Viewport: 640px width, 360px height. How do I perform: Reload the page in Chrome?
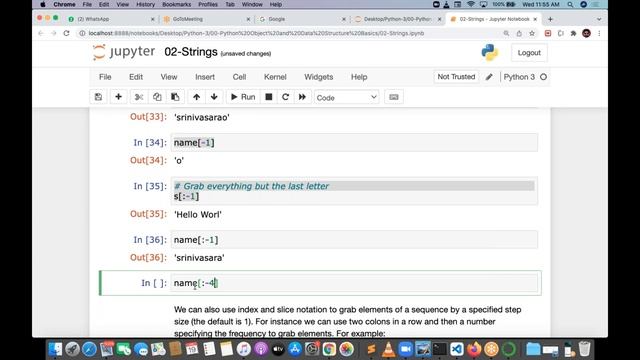pos(67,33)
